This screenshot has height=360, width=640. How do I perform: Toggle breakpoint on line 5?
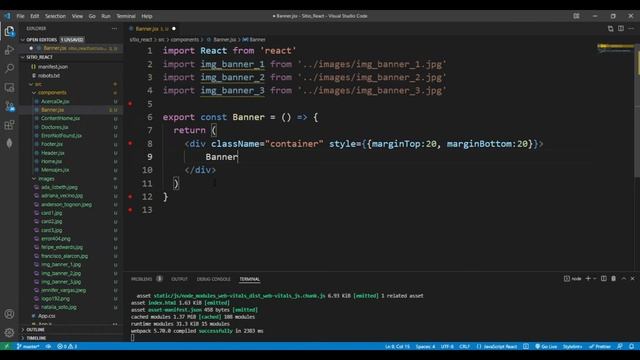130,104
